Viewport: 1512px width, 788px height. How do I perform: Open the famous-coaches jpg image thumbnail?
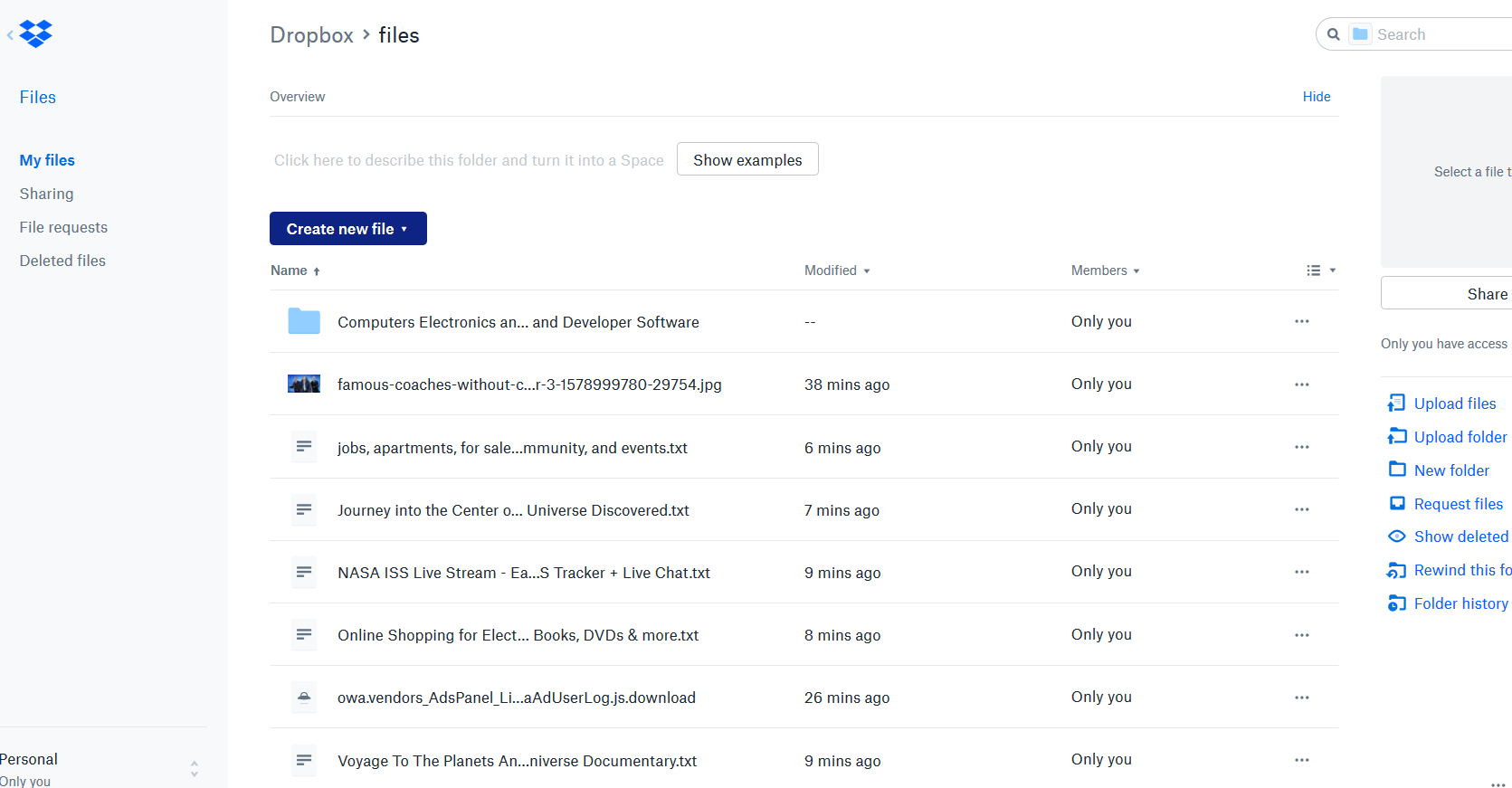click(x=304, y=385)
